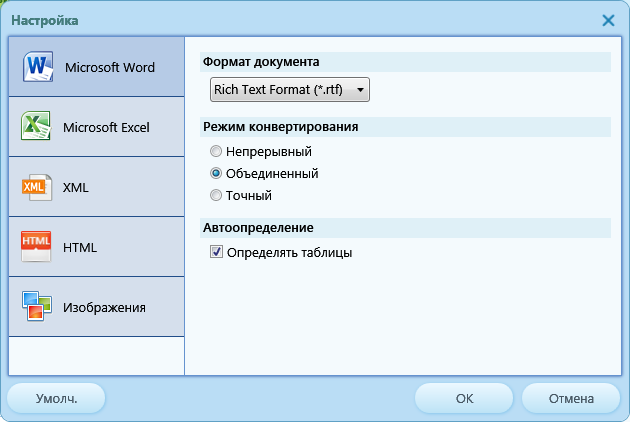Select the Microsoft Word text label
Screen dimensions: 630x422
point(110,67)
